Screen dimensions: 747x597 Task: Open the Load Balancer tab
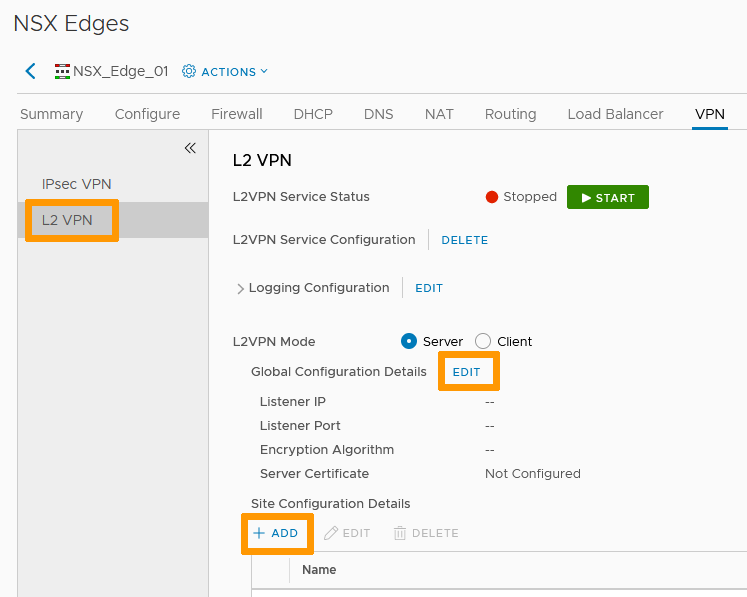click(615, 114)
